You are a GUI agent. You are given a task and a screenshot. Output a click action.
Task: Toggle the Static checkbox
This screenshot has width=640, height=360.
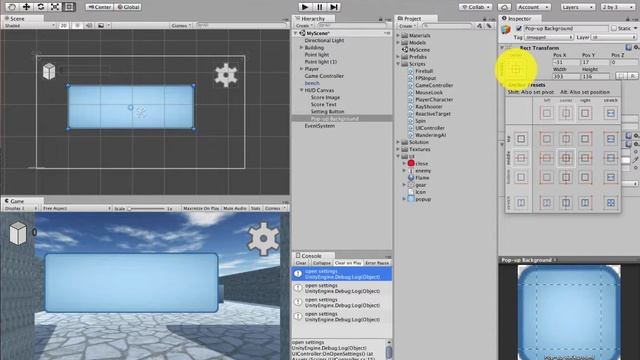[x=613, y=28]
